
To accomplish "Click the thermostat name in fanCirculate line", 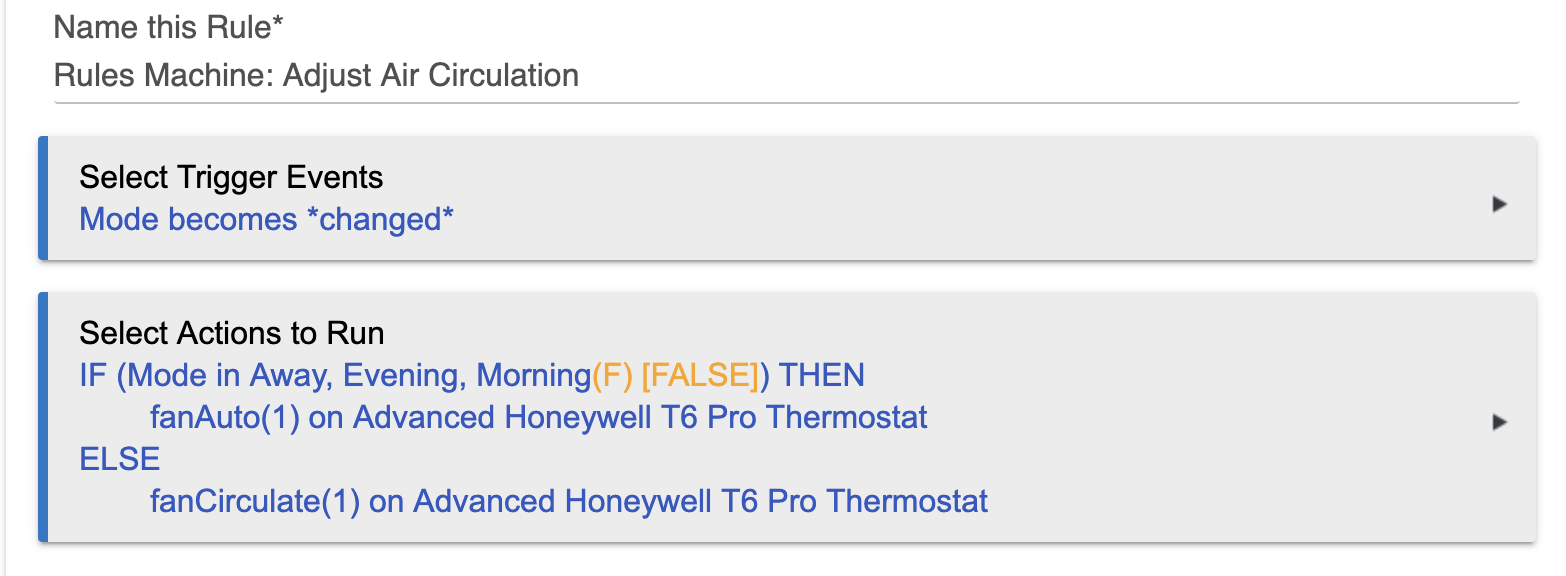I will click(x=701, y=501).
